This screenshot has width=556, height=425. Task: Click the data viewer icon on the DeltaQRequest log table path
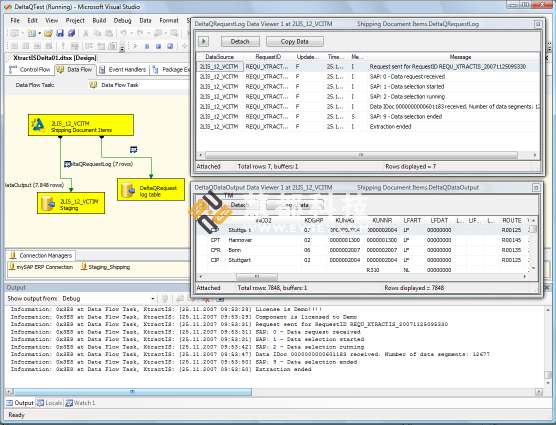point(133,150)
